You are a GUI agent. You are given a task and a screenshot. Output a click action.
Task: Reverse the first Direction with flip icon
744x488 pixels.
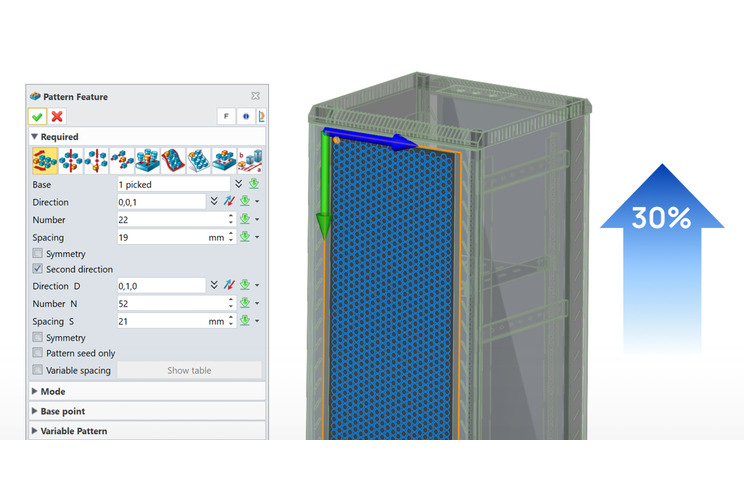[229, 201]
